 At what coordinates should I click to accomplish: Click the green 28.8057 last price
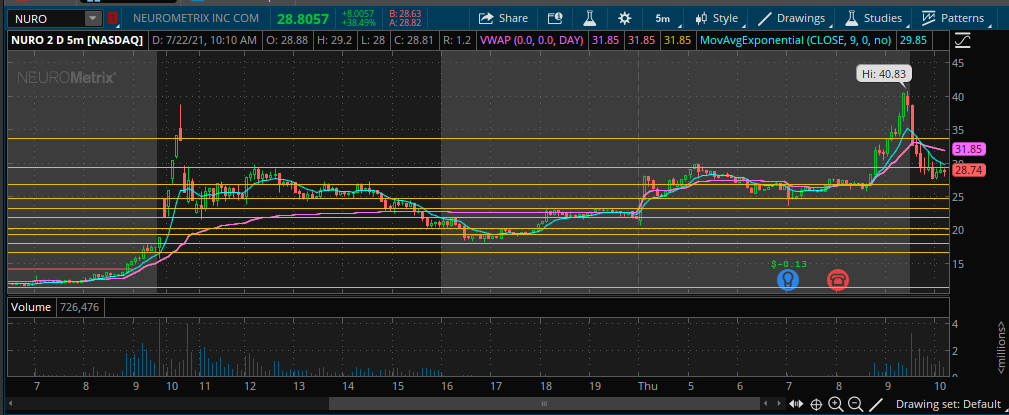pyautogui.click(x=303, y=19)
